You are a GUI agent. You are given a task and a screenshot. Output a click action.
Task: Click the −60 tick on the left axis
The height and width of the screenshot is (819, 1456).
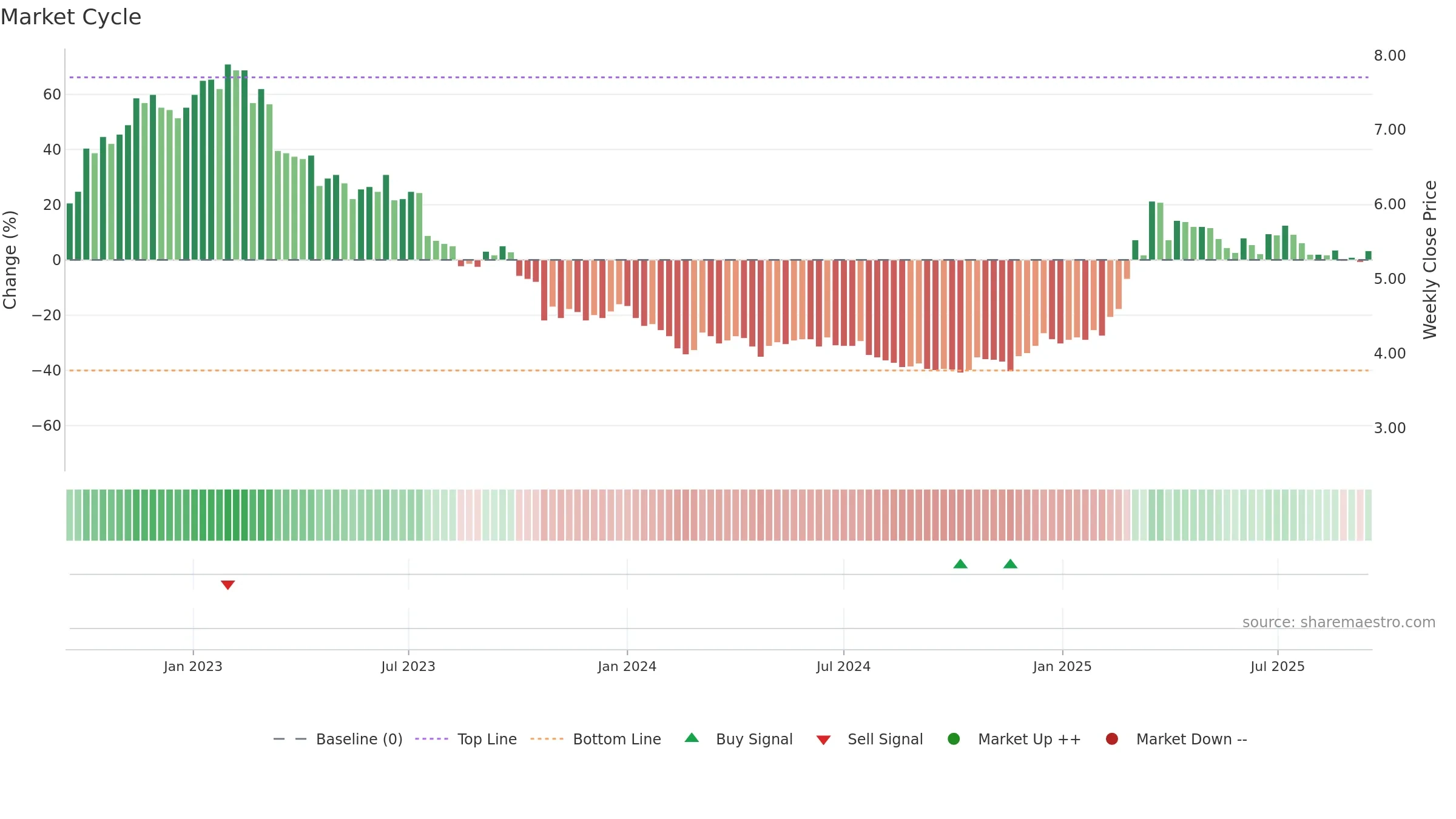[x=47, y=426]
